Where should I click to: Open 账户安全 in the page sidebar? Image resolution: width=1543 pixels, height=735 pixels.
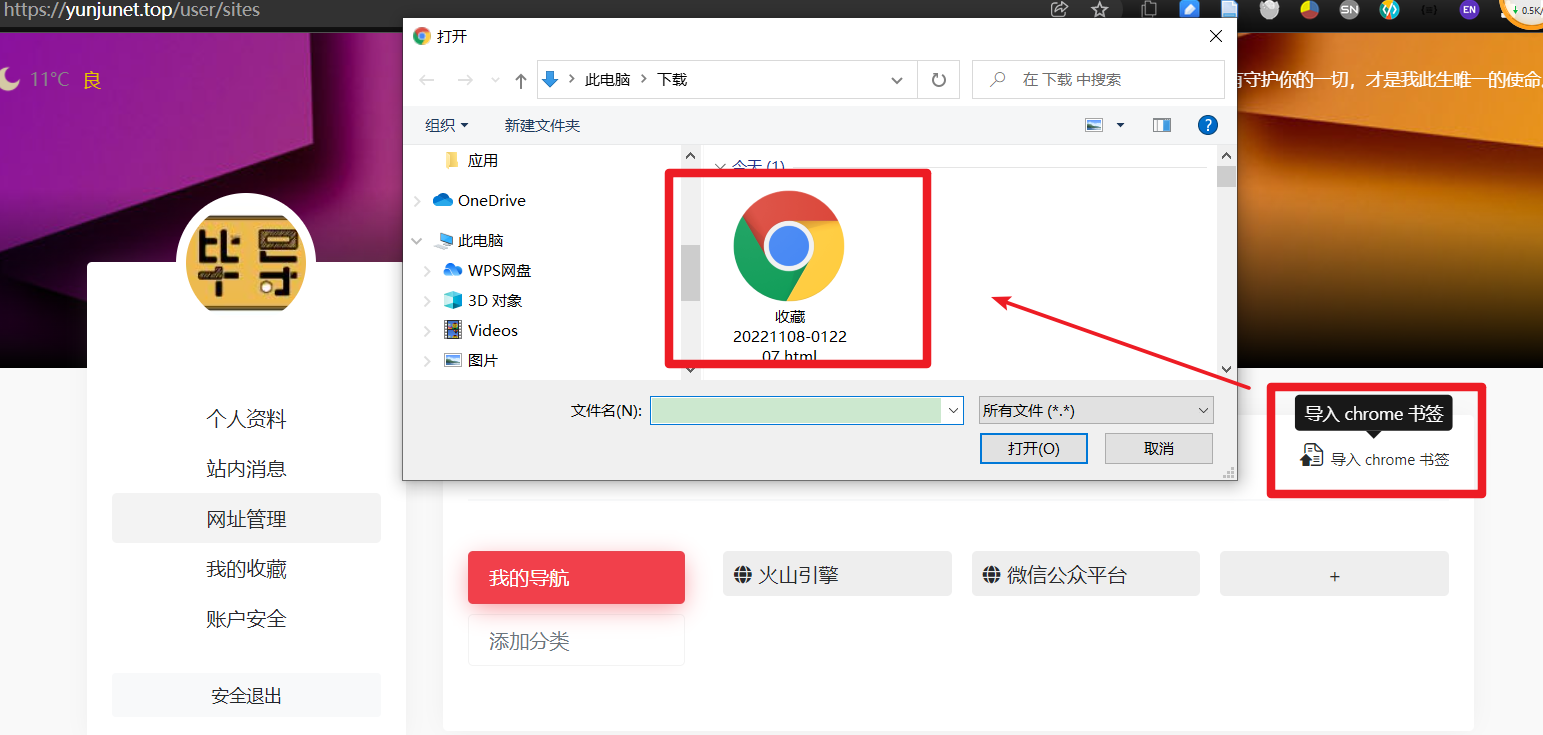coord(246,618)
